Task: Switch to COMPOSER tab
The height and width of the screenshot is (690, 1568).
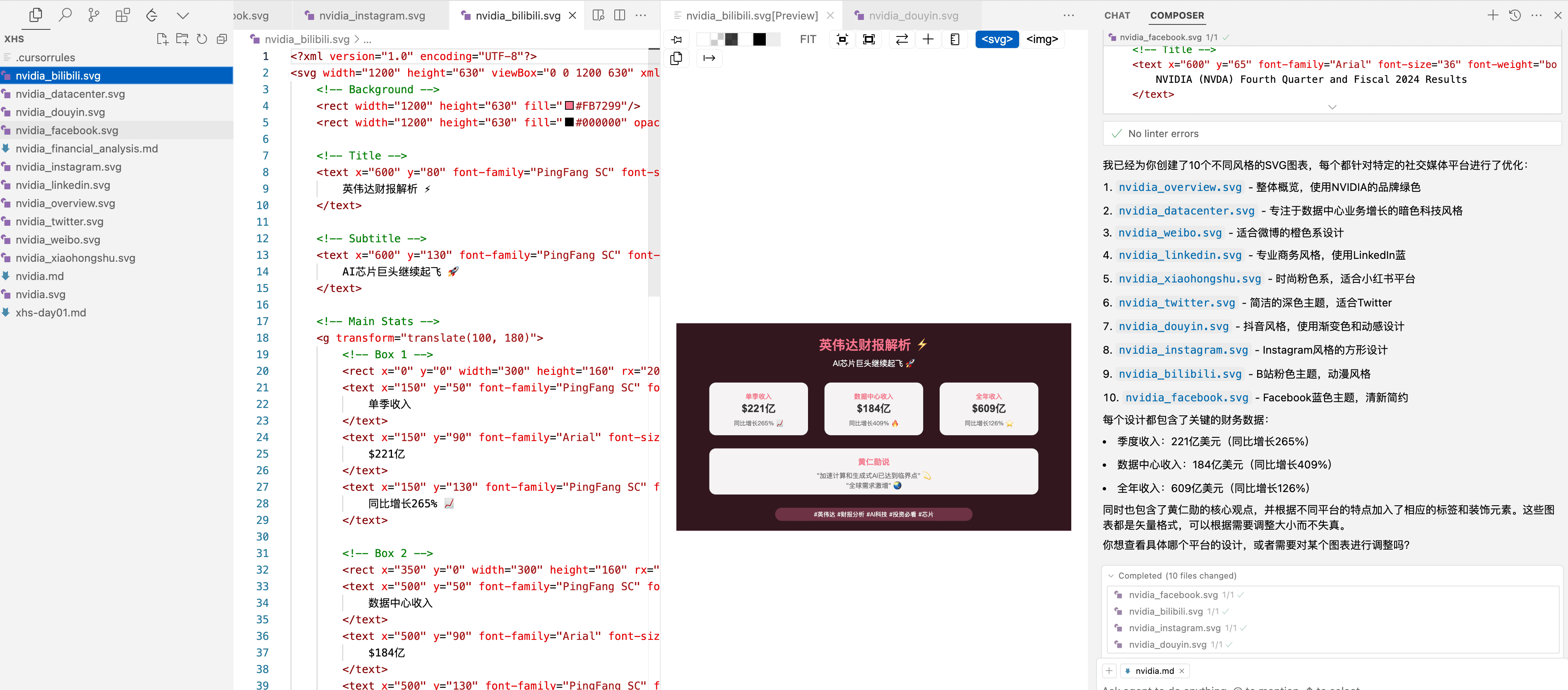Action: (1176, 15)
